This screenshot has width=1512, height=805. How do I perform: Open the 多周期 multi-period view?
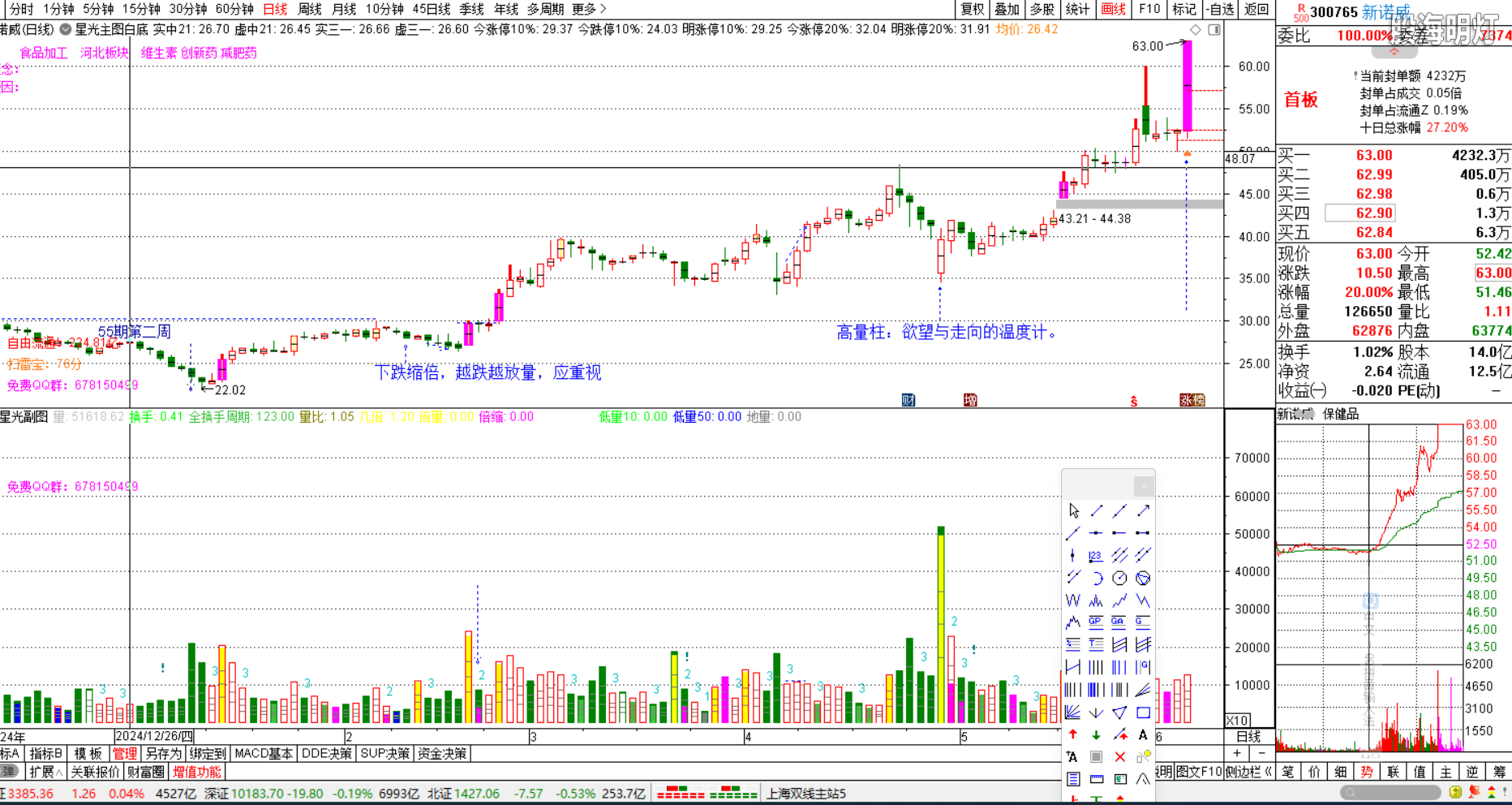pyautogui.click(x=545, y=9)
